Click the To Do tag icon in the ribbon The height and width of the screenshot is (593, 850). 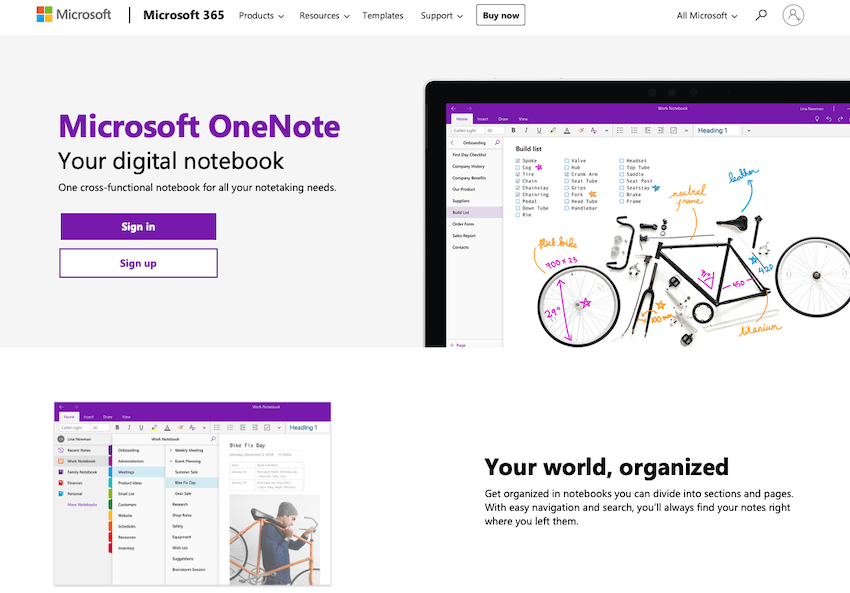point(673,131)
